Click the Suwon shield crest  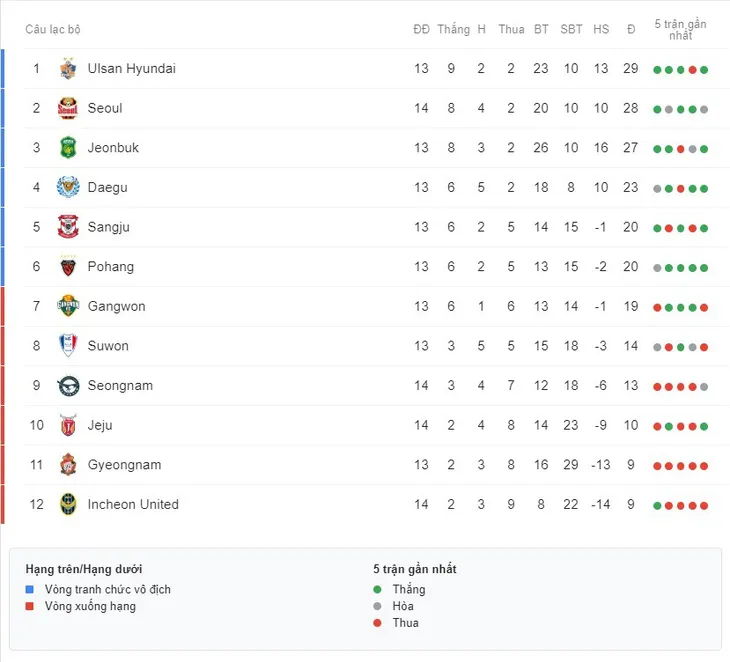coord(68,345)
